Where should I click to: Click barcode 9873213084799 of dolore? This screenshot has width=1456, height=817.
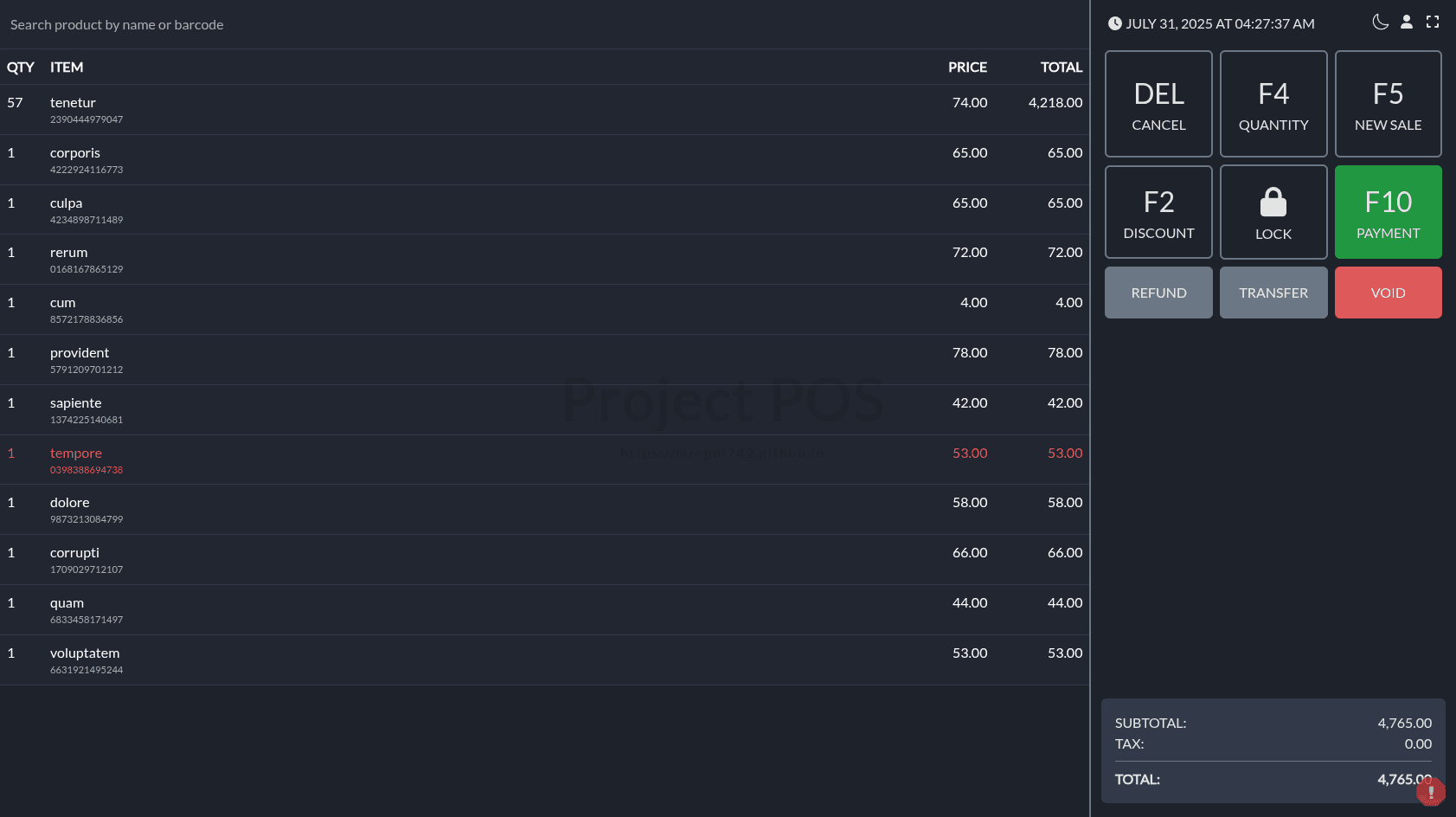pos(87,519)
